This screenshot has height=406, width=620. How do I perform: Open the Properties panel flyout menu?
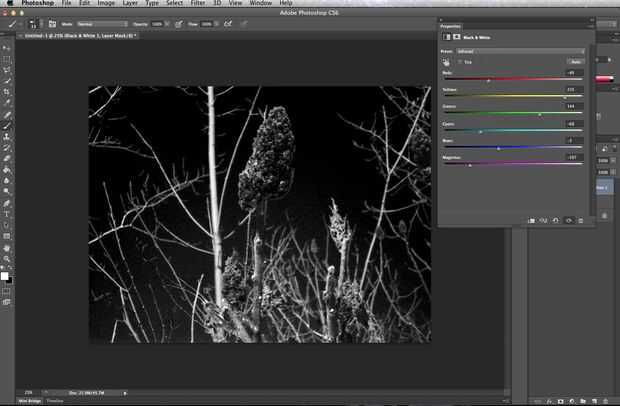pos(591,26)
